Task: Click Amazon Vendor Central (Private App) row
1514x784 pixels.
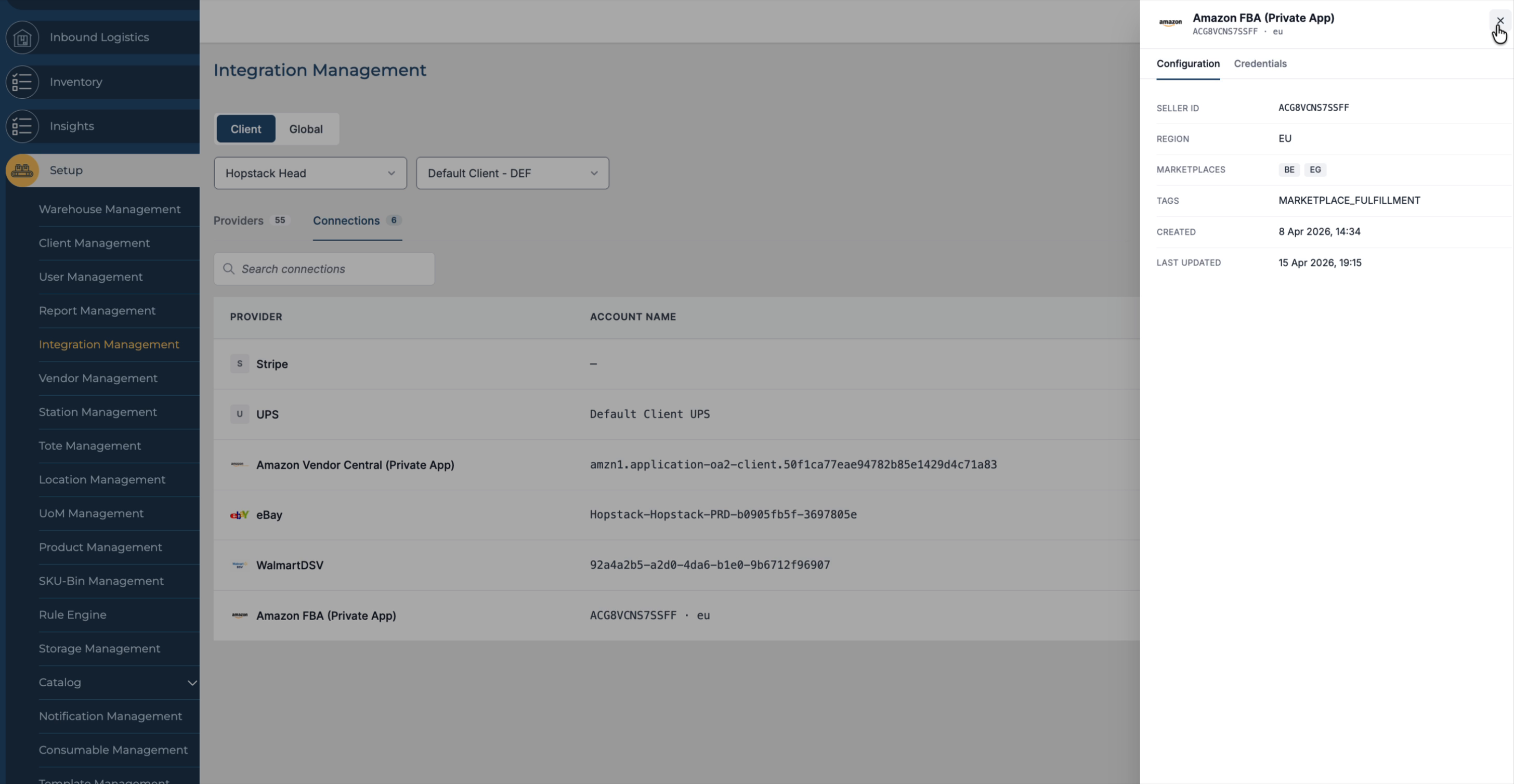Action: coord(355,465)
